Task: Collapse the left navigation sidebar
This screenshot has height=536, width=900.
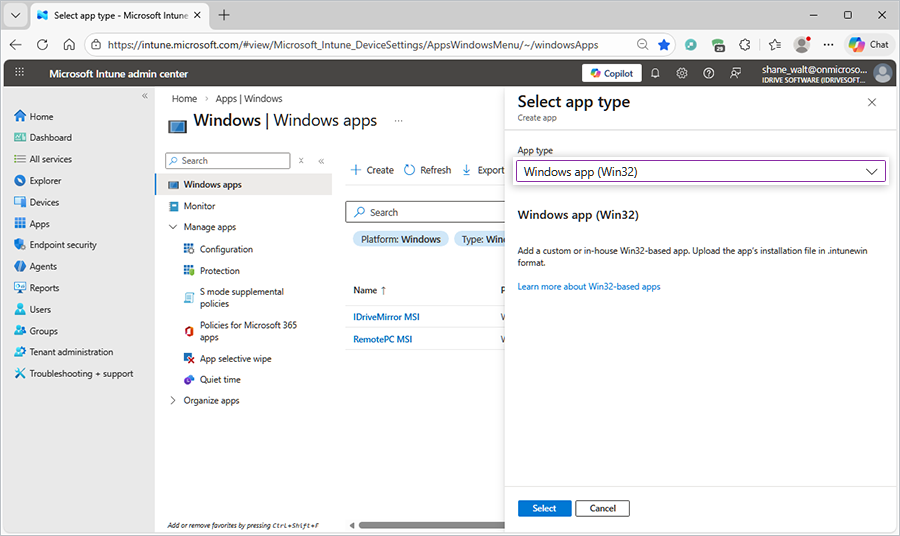Action: tap(144, 96)
